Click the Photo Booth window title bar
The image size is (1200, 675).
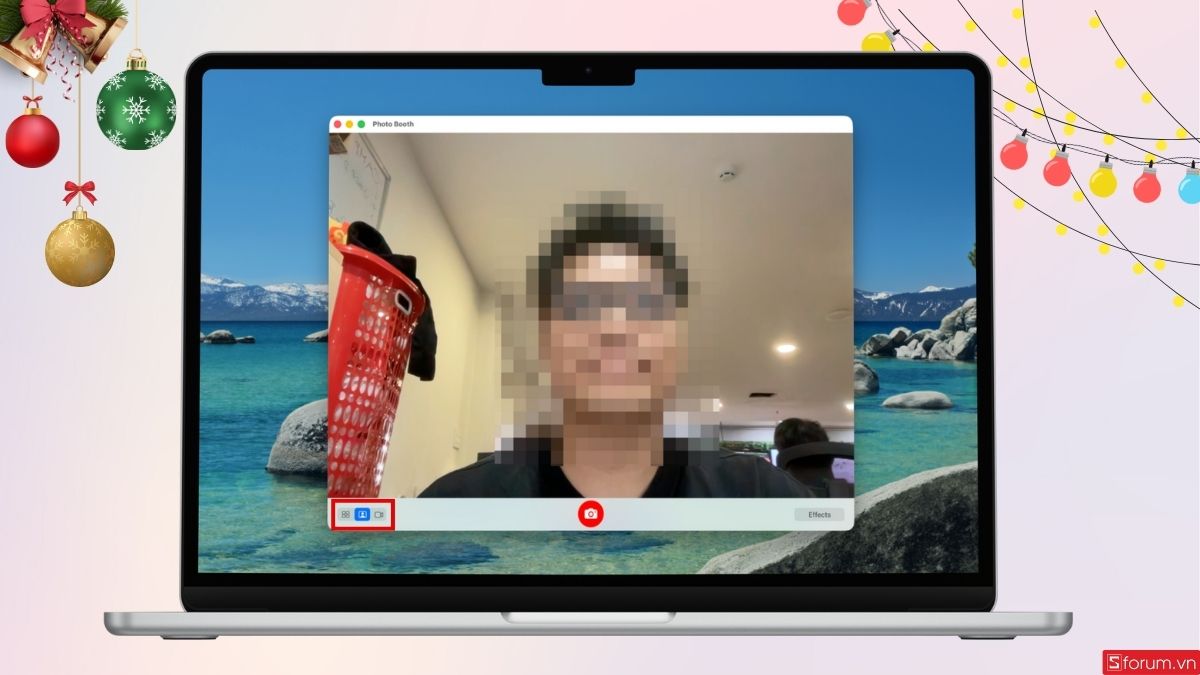[600, 125]
